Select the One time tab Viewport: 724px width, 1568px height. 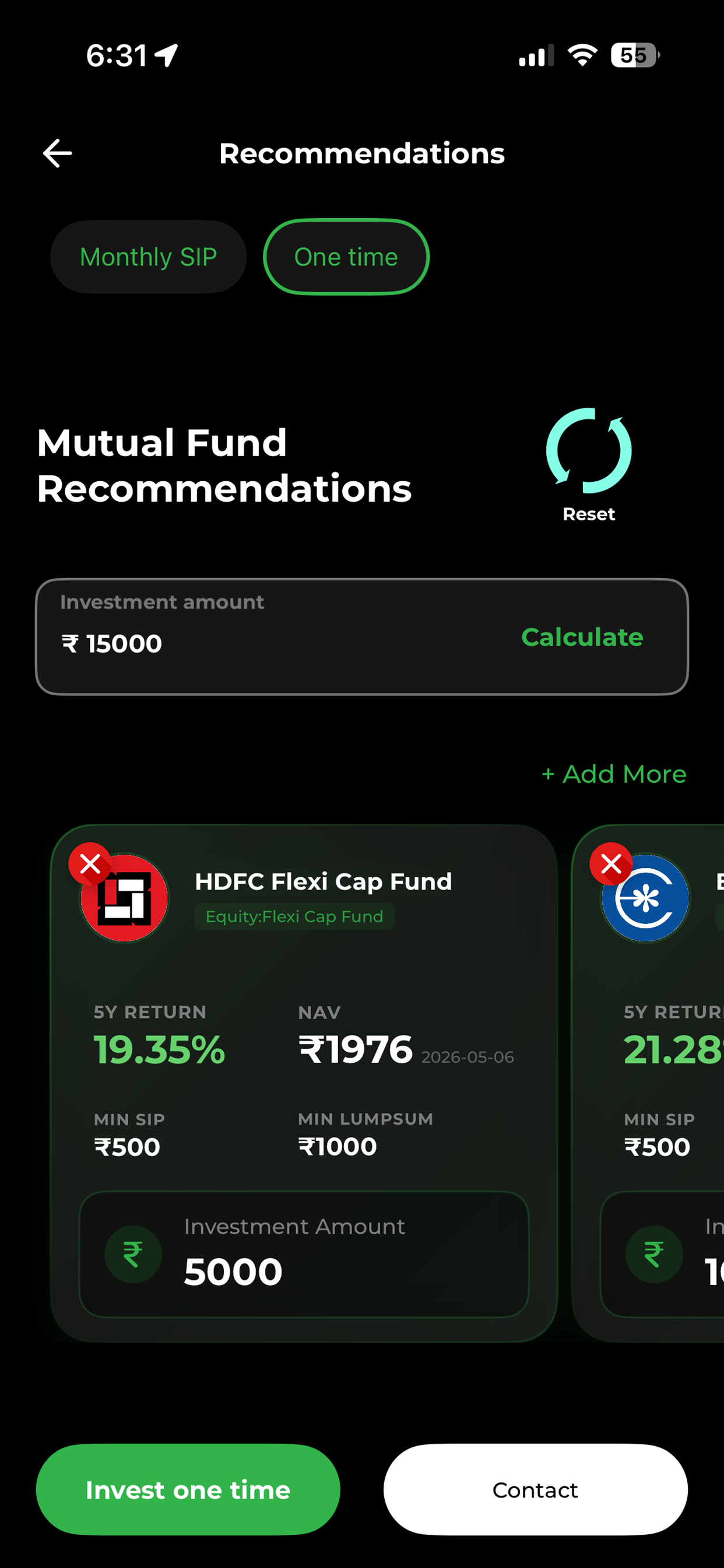(x=346, y=257)
